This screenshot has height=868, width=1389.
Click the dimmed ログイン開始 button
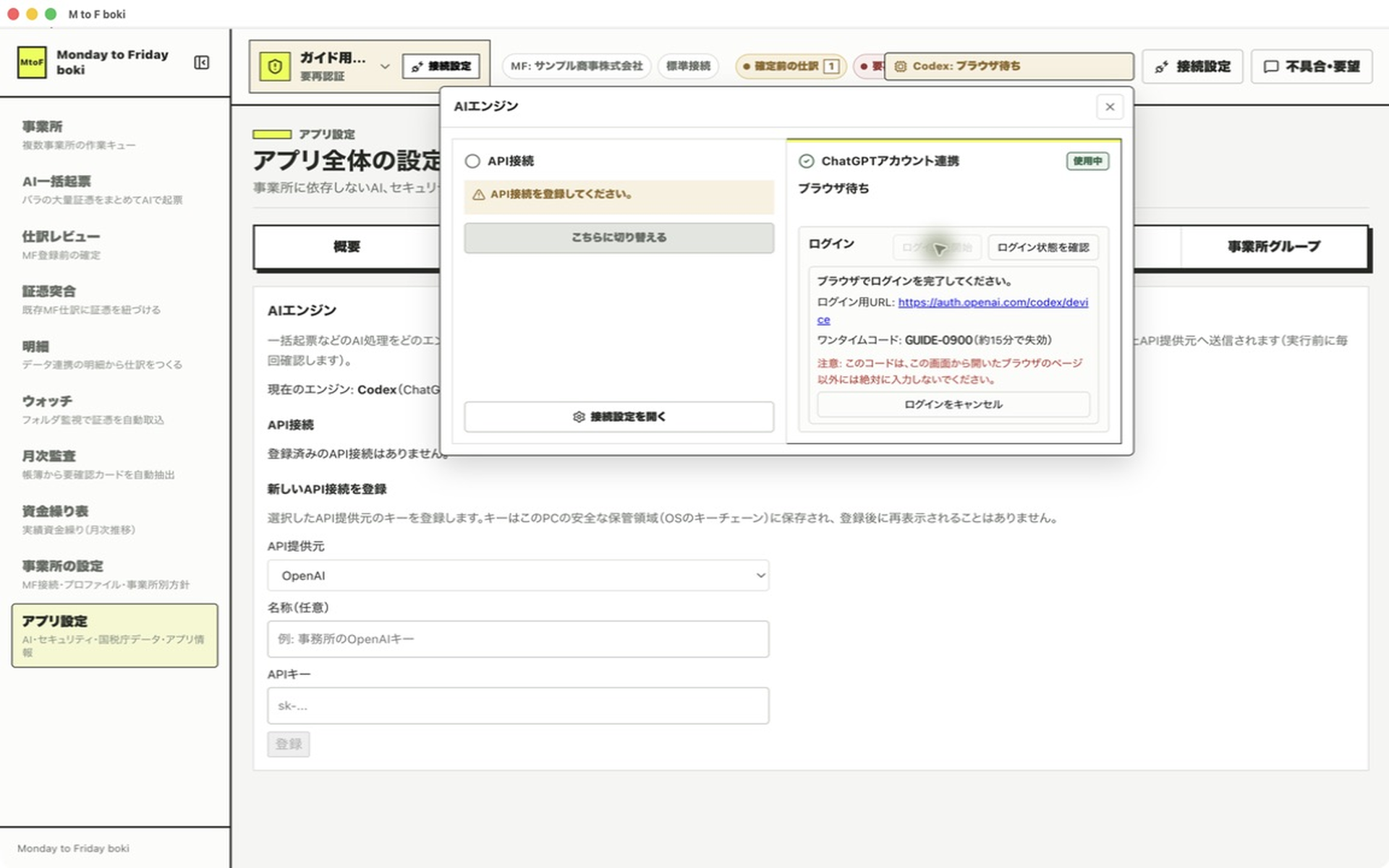tap(937, 247)
